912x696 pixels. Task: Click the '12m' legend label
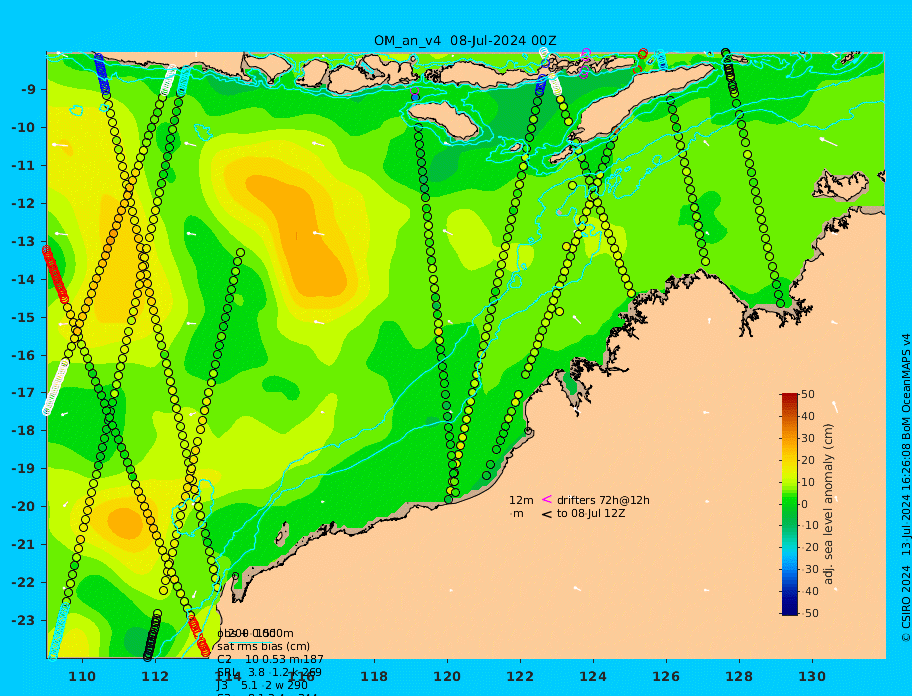pos(521,500)
